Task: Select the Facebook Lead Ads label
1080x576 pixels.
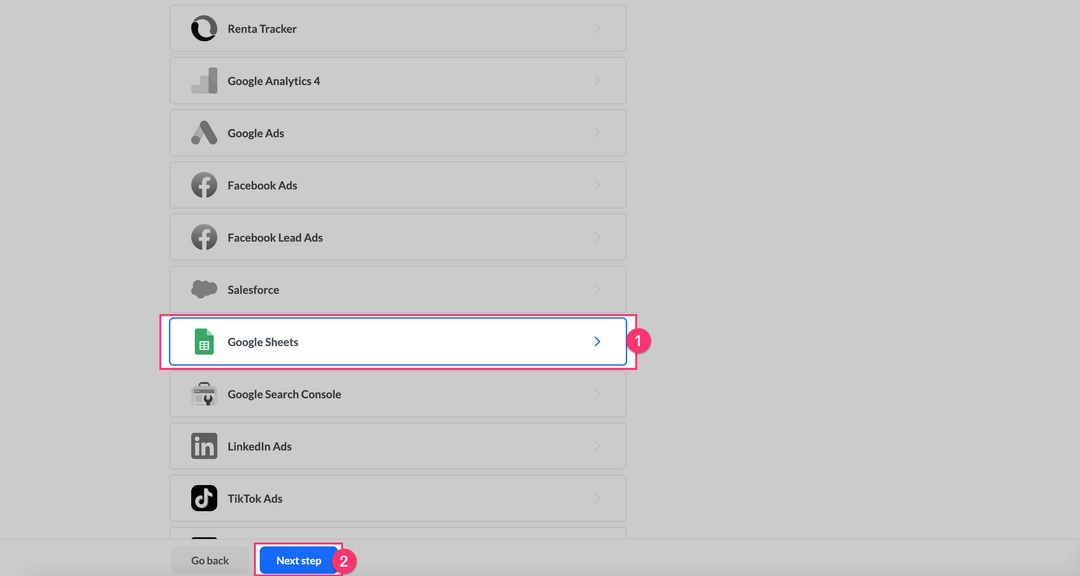Action: (x=275, y=237)
